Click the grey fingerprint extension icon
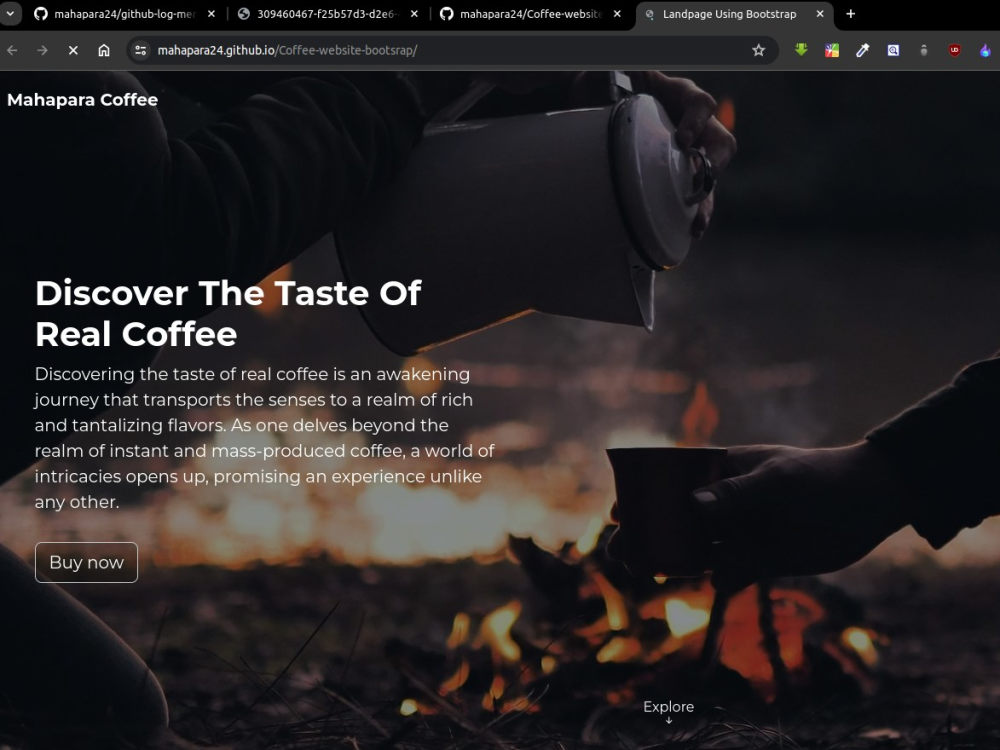Viewport: 1000px width, 750px height. (923, 49)
